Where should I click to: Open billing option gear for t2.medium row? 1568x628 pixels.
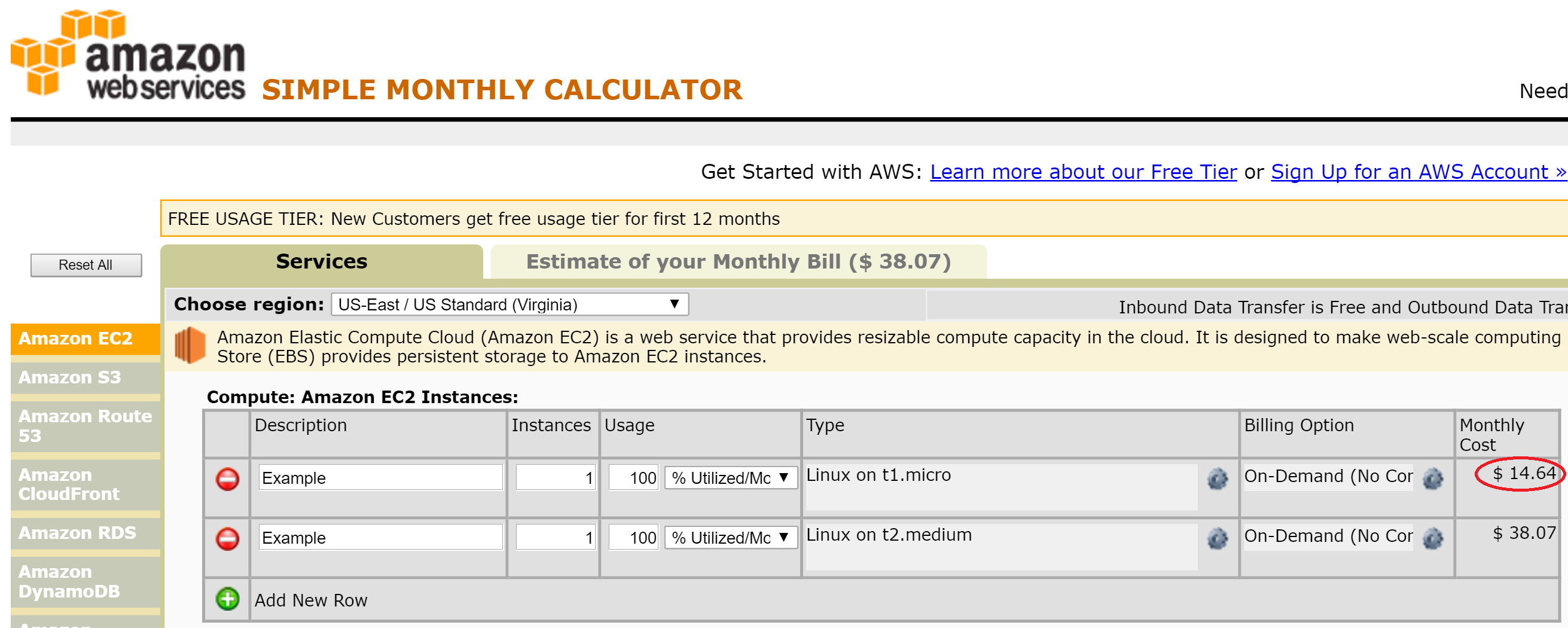(x=1433, y=538)
